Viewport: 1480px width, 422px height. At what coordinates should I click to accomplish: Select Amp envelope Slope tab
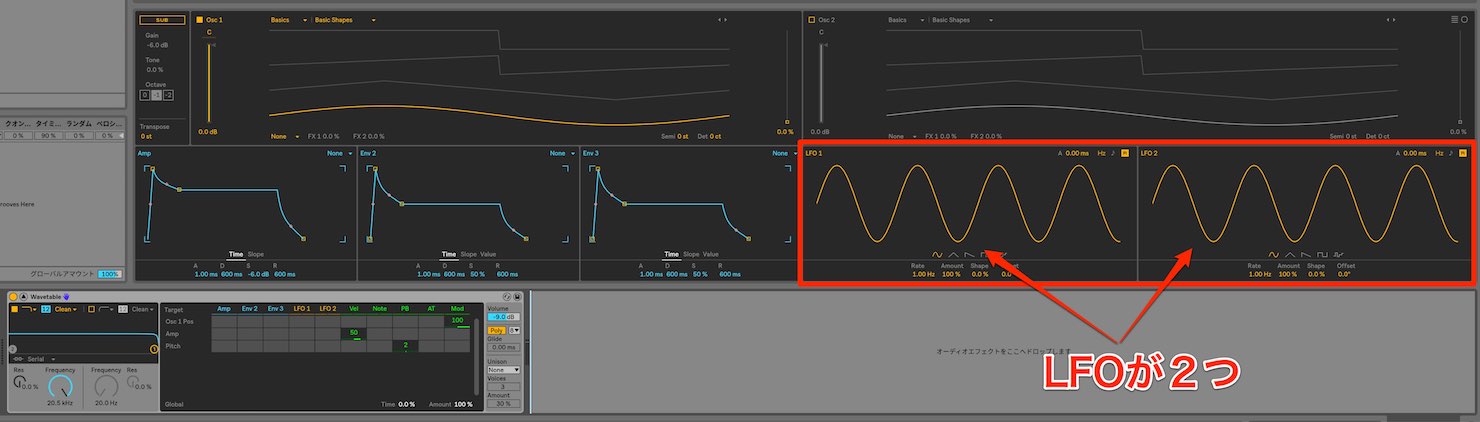pyautogui.click(x=256, y=254)
